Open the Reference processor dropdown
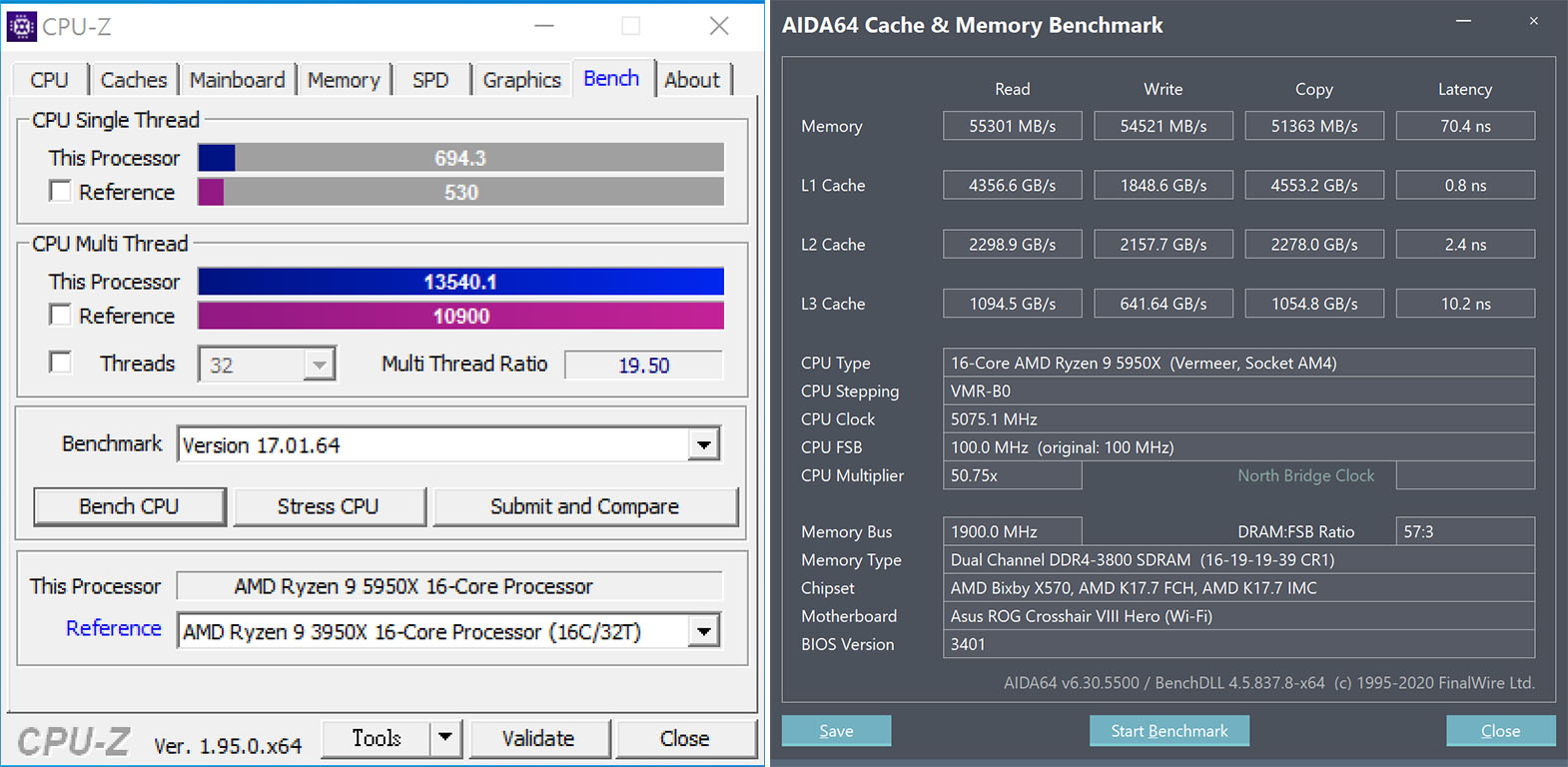This screenshot has width=1568, height=767. coord(704,631)
